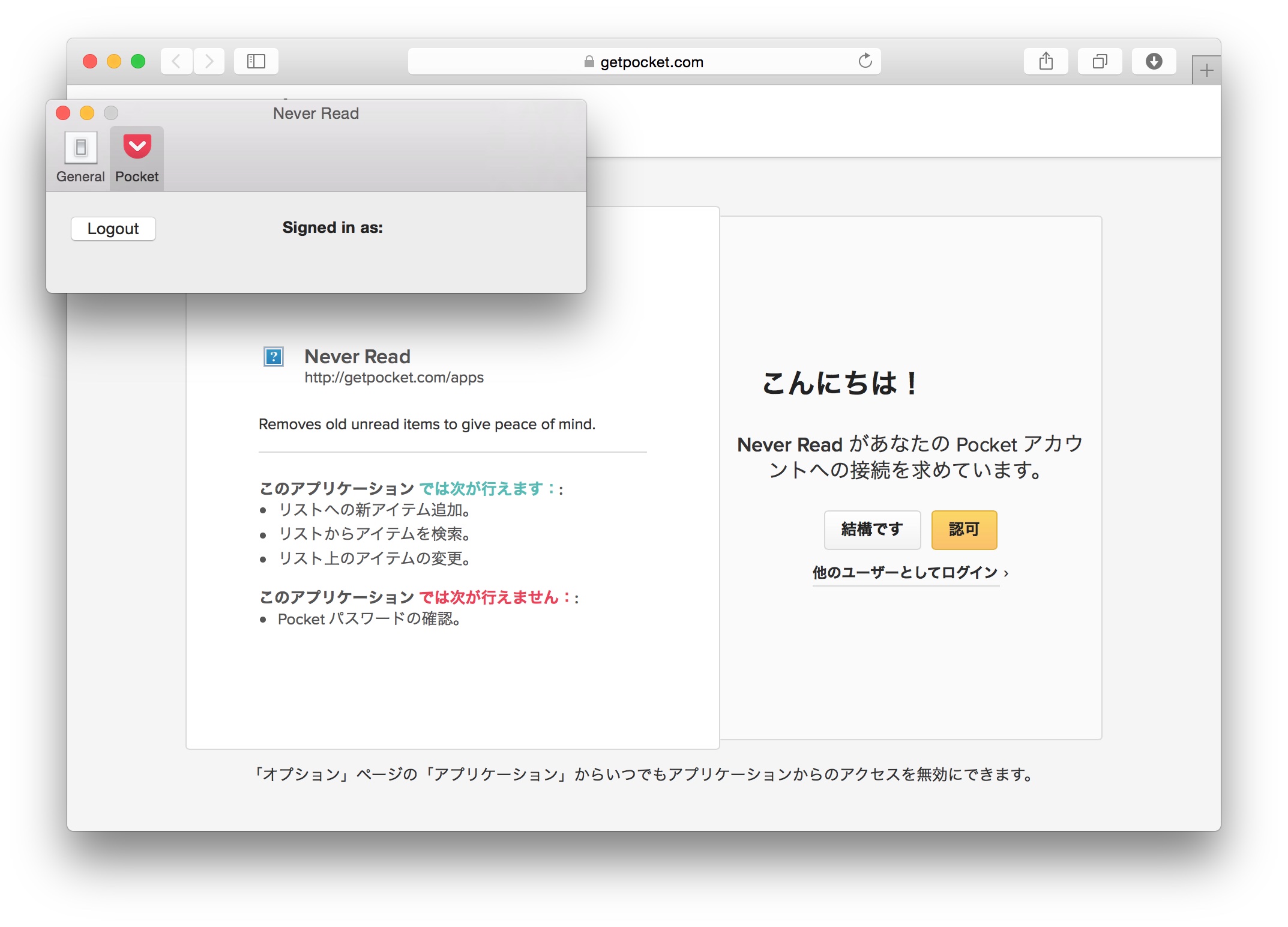Open the Downloads arrow icon

[1154, 61]
